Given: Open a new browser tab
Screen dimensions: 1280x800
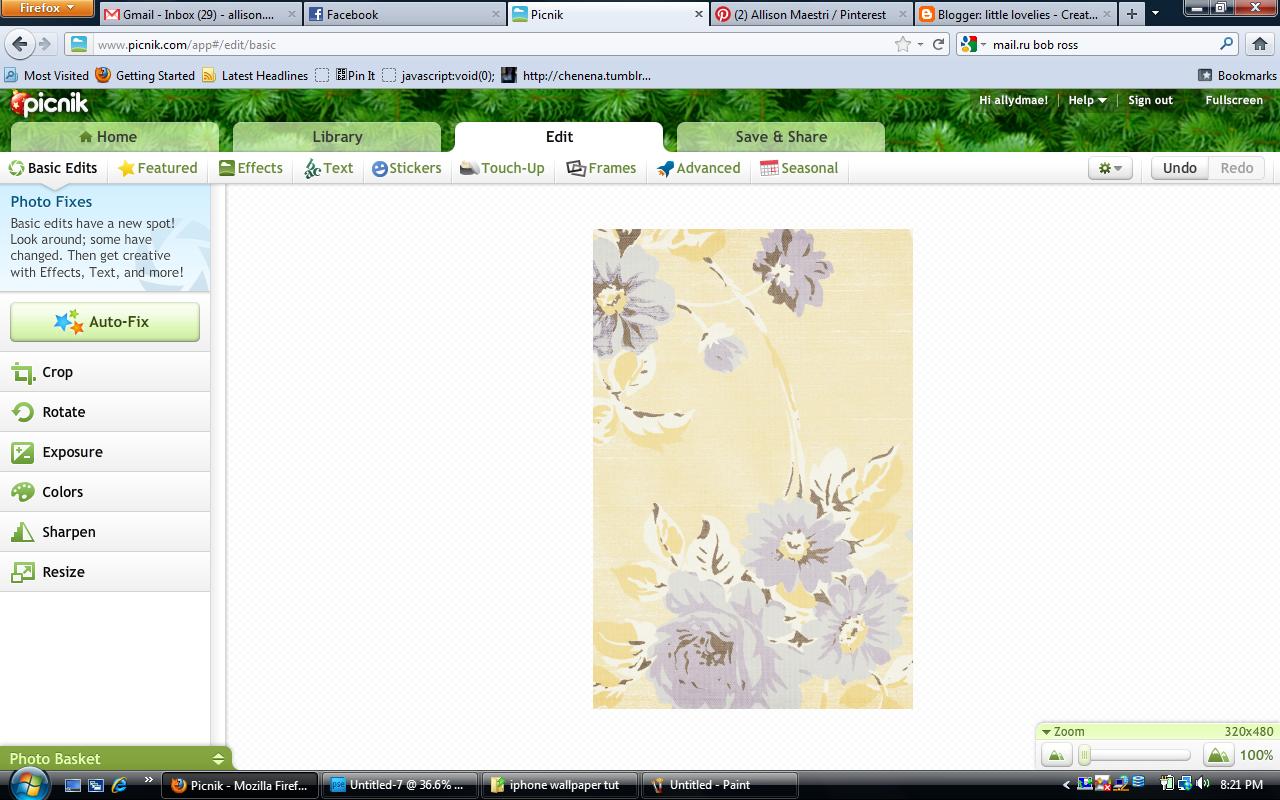Looking at the screenshot, I should pos(1131,14).
